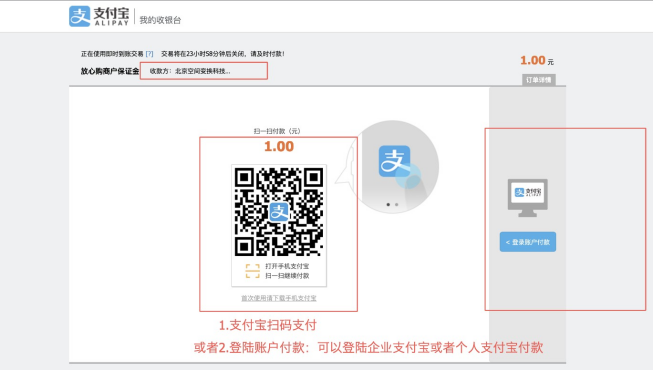Click the 扫一扫付款（元） label

point(277,131)
